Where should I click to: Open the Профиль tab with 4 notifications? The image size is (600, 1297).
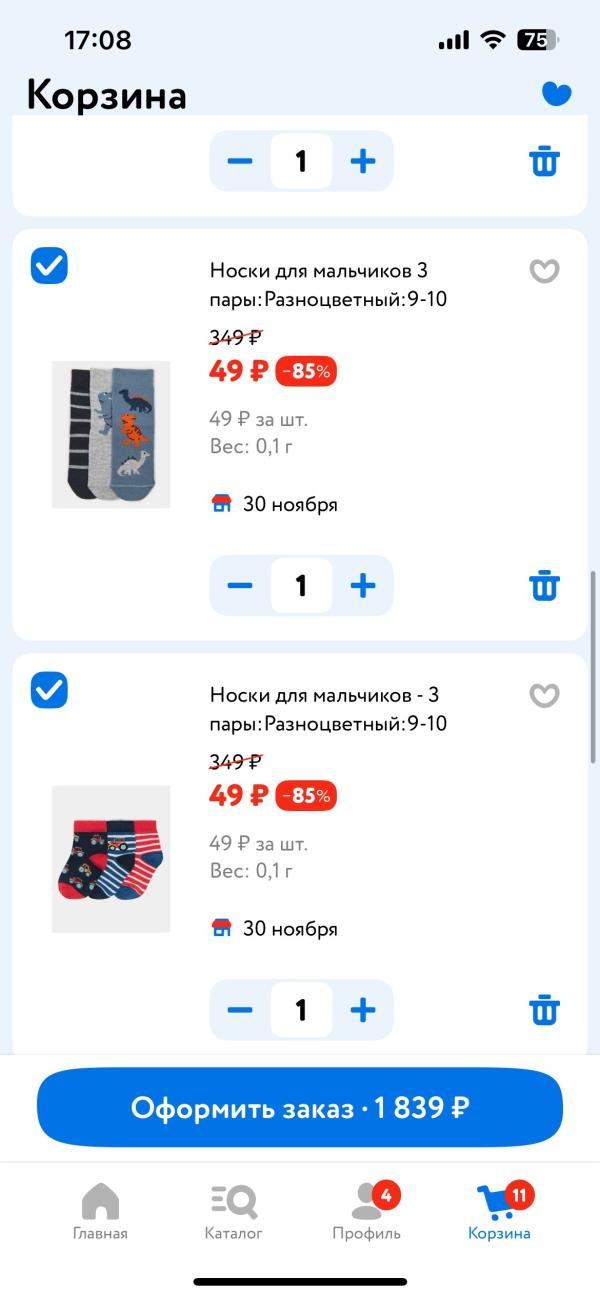tap(367, 1211)
